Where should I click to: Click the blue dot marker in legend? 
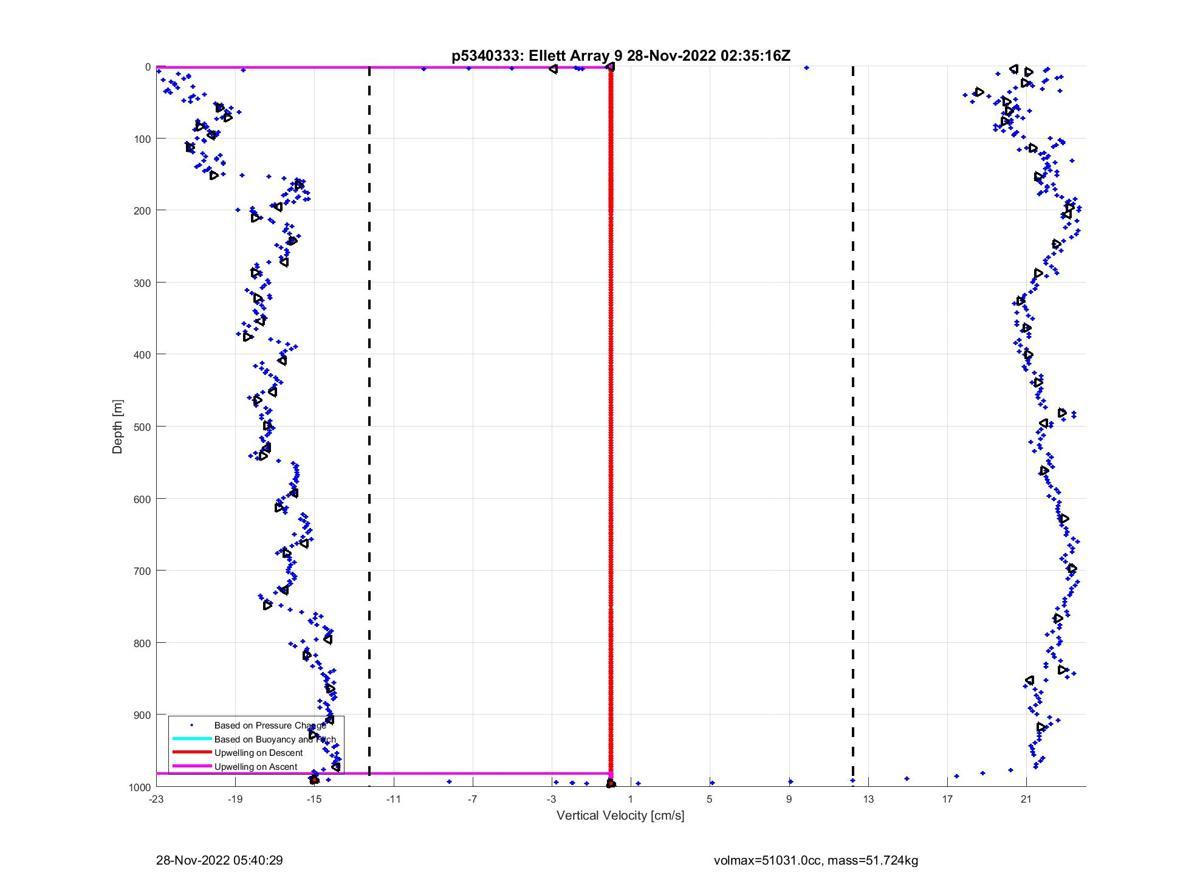coord(191,725)
